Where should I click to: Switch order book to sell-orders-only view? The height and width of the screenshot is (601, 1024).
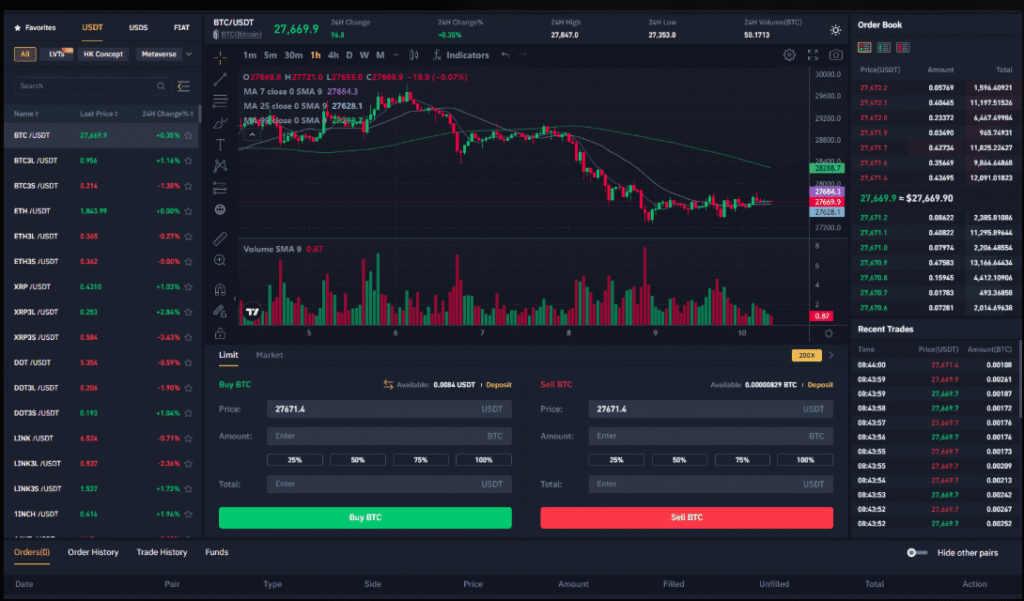click(902, 47)
